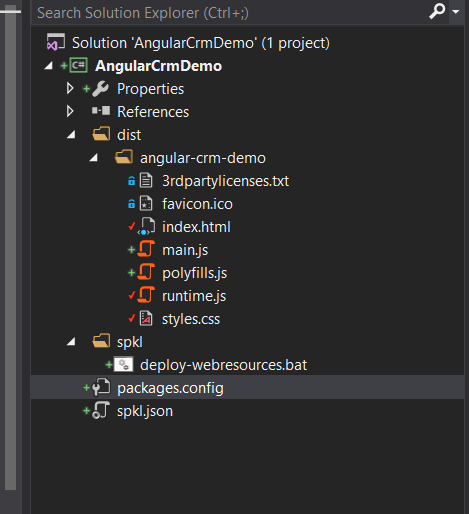
Task: Select the 3rdpartylicenses.txt file name
Action: pos(225,181)
